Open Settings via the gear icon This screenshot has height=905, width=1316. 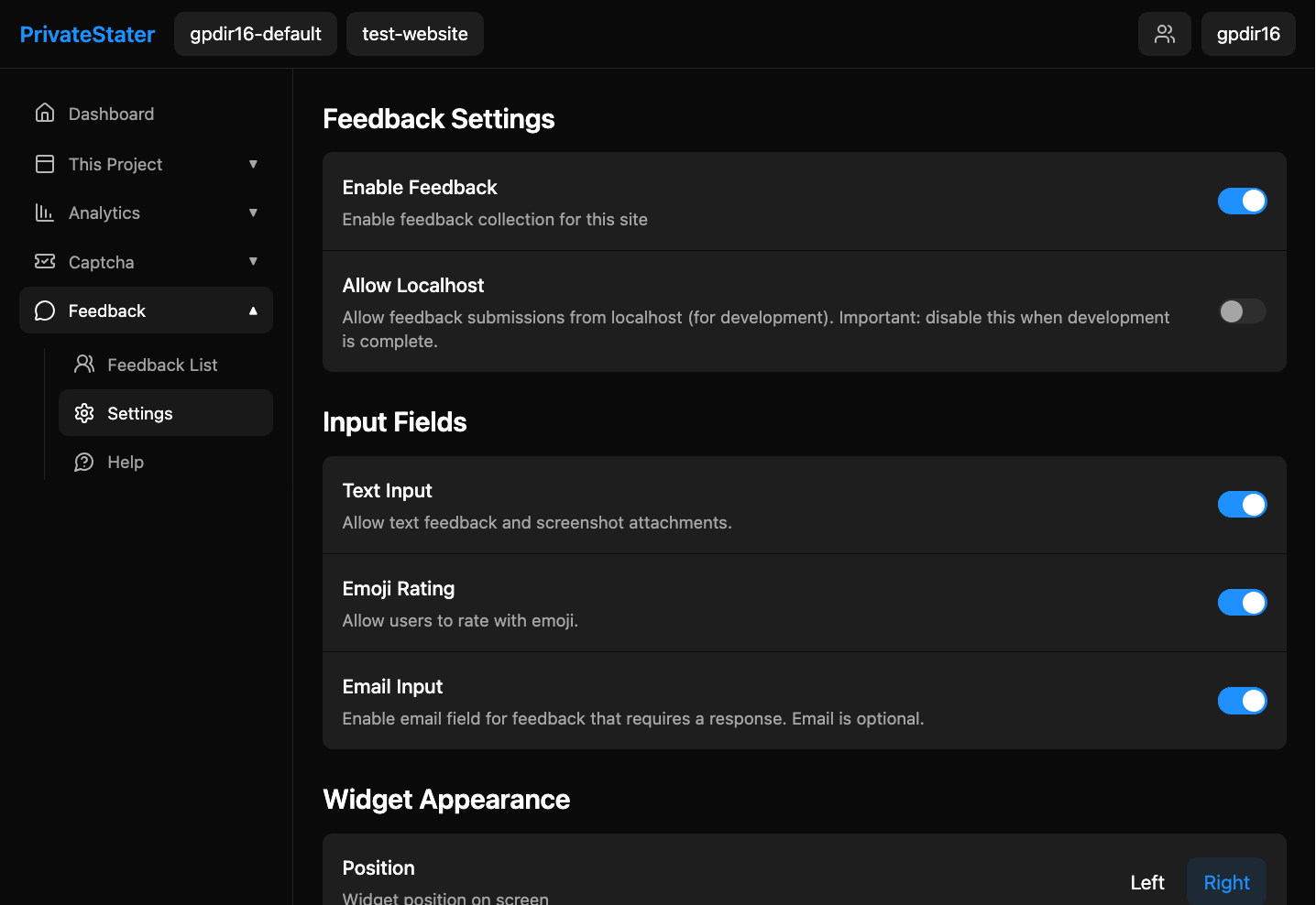[84, 413]
